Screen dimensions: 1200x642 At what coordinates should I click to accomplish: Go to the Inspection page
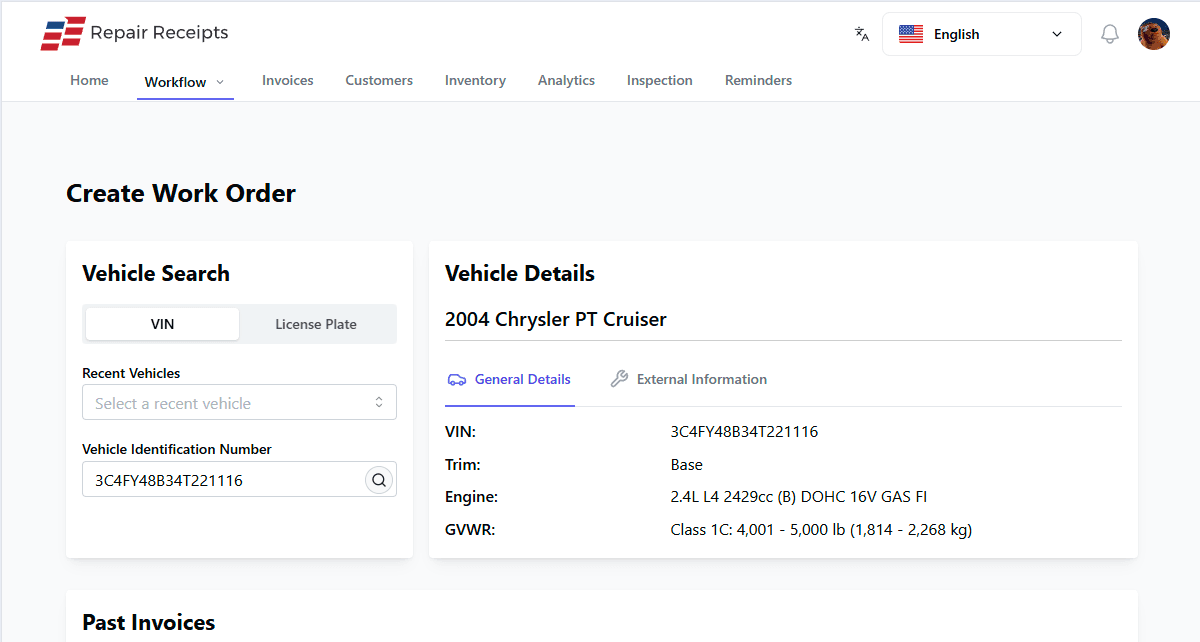tap(660, 80)
